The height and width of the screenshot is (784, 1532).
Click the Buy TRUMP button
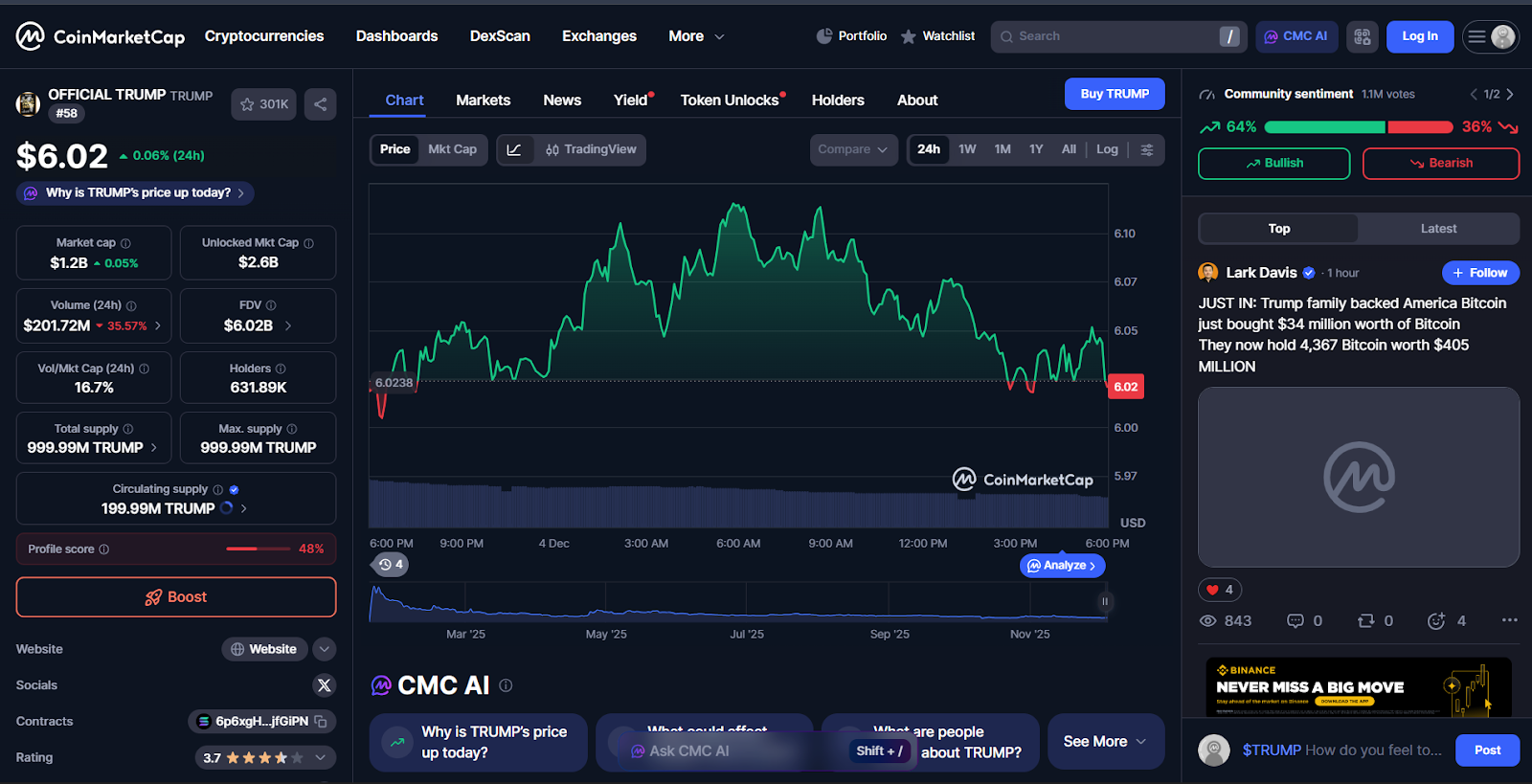pos(1115,94)
